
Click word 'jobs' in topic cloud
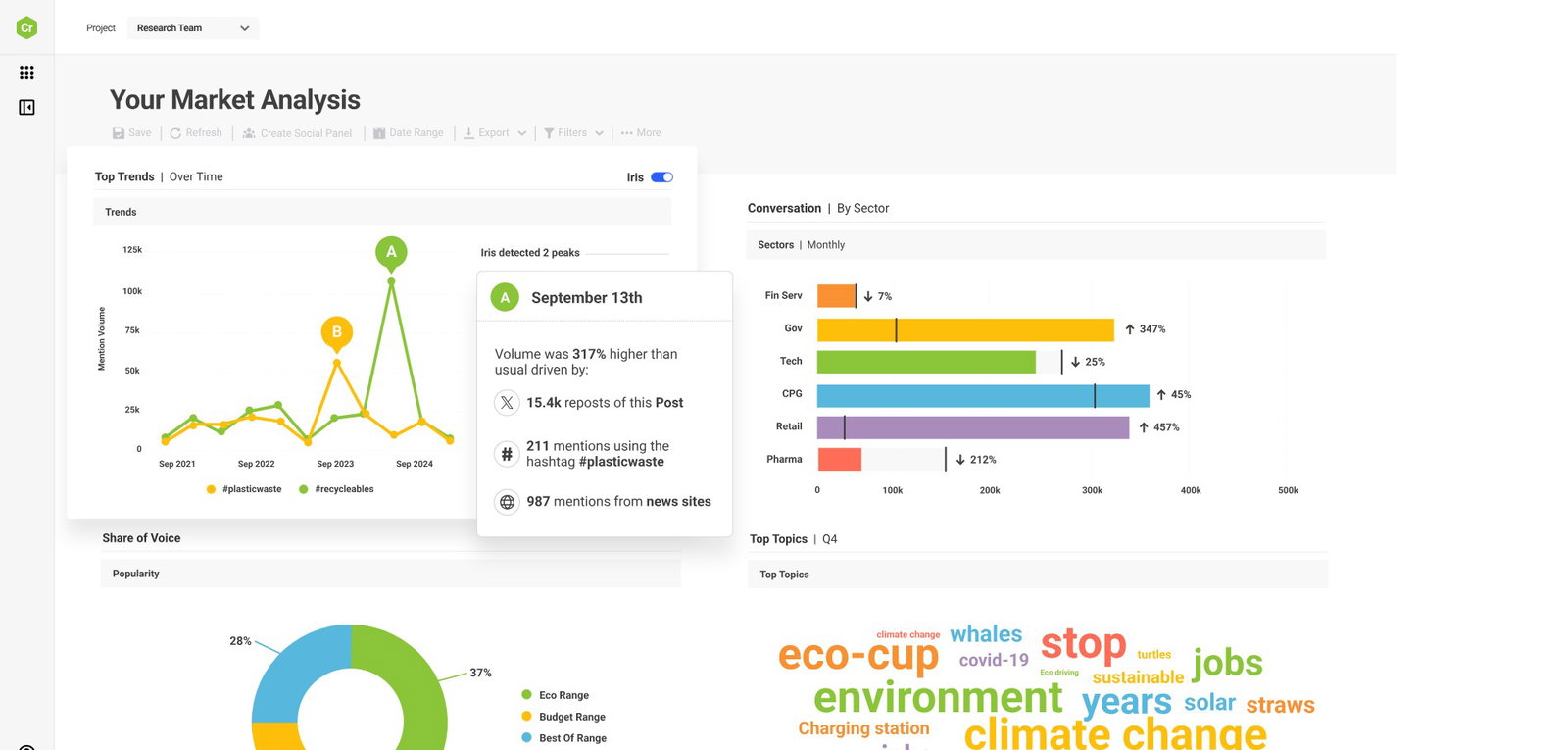(x=1227, y=664)
